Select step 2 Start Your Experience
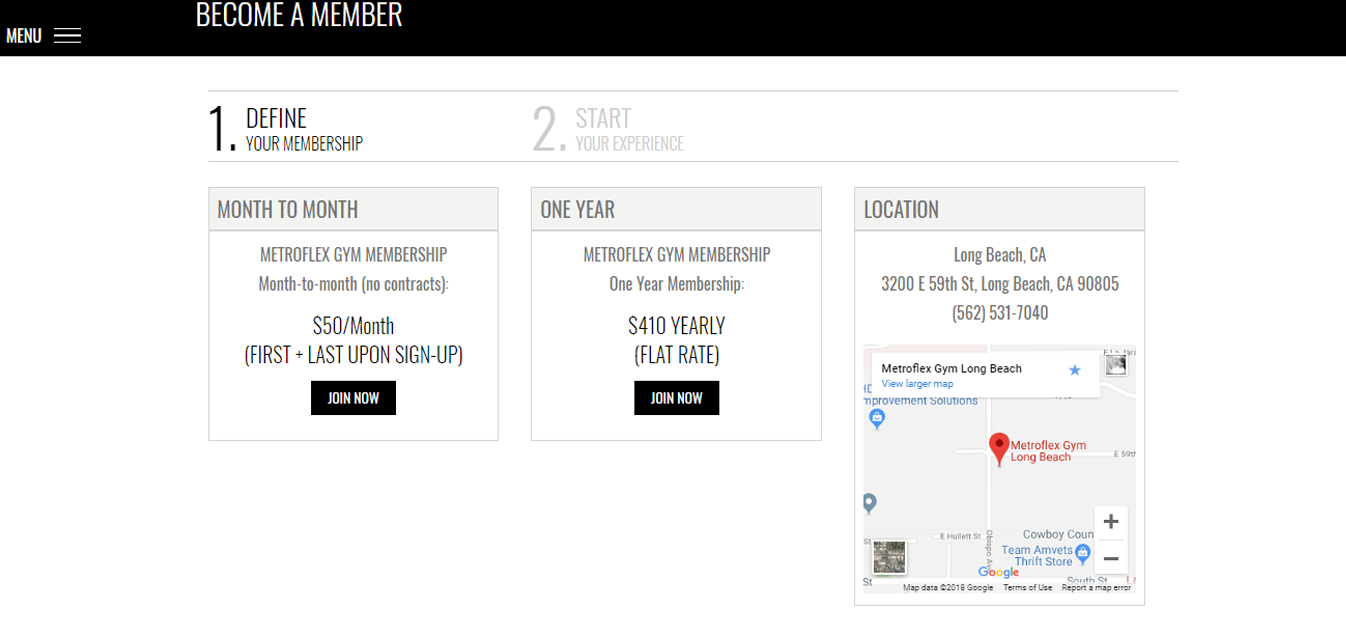 tap(608, 128)
